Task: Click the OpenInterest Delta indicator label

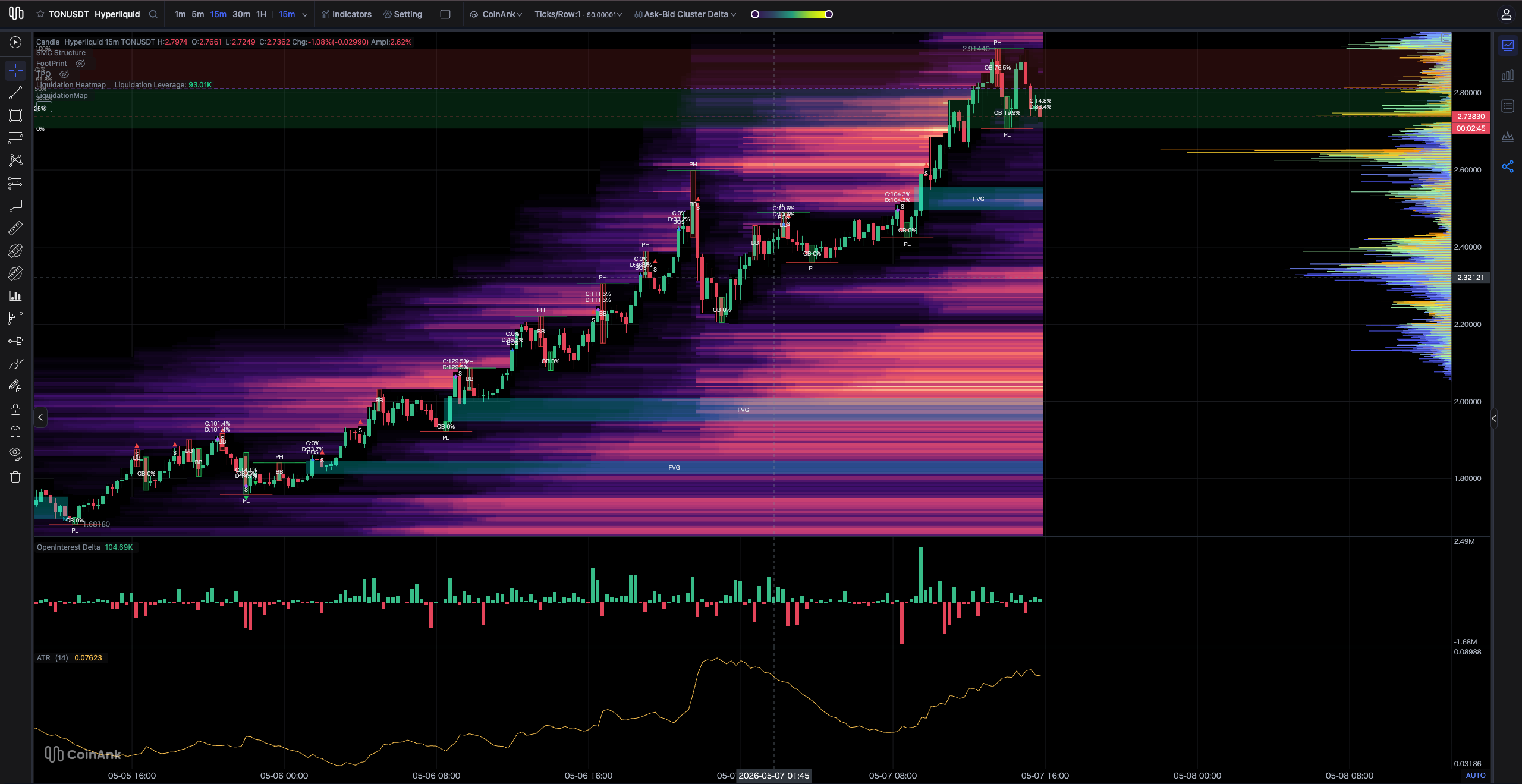Action: pos(68,547)
